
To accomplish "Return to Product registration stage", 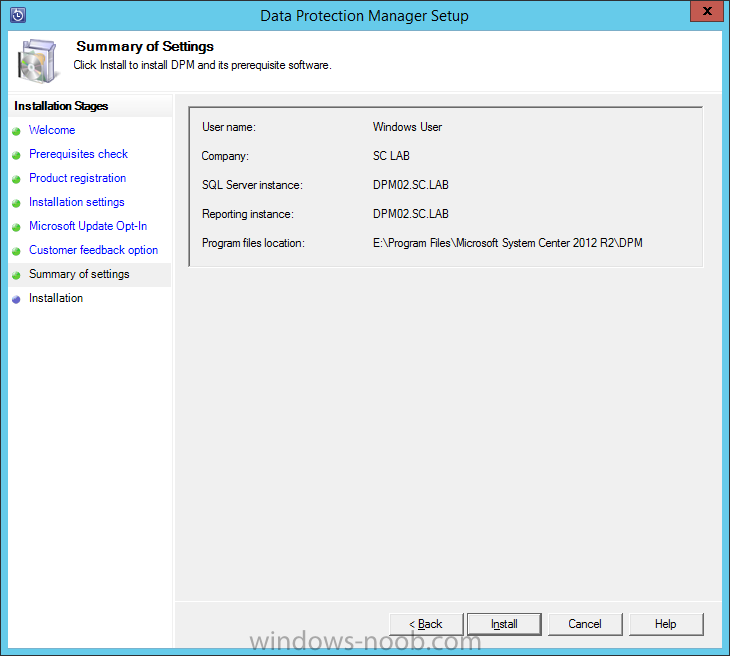I will [x=77, y=178].
